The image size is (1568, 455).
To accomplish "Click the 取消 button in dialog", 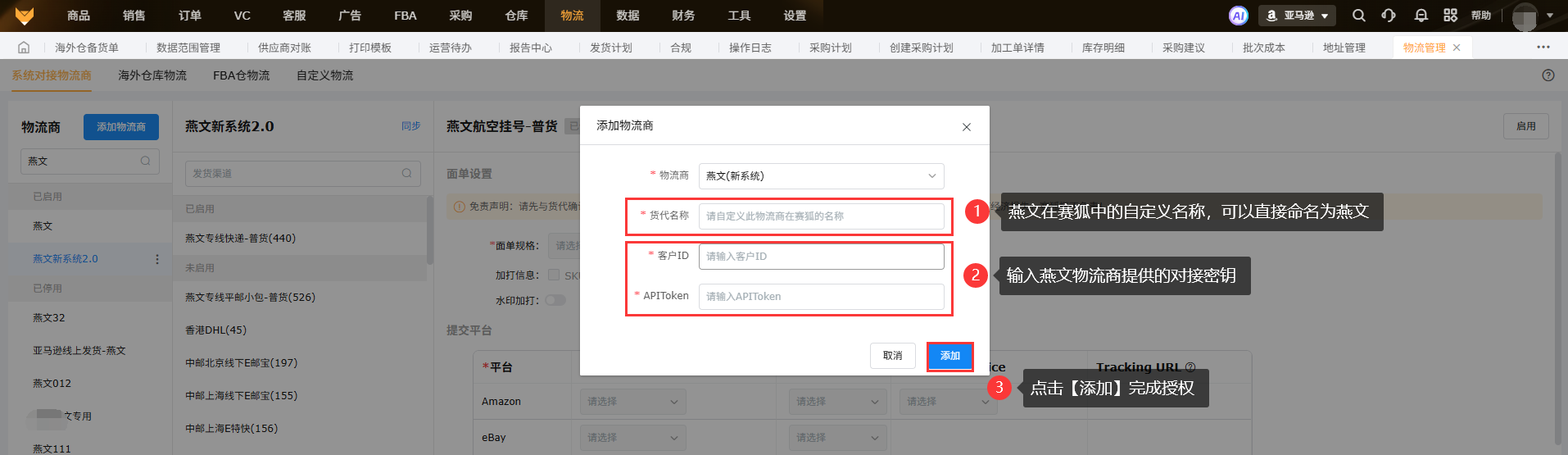I will pyautogui.click(x=892, y=356).
